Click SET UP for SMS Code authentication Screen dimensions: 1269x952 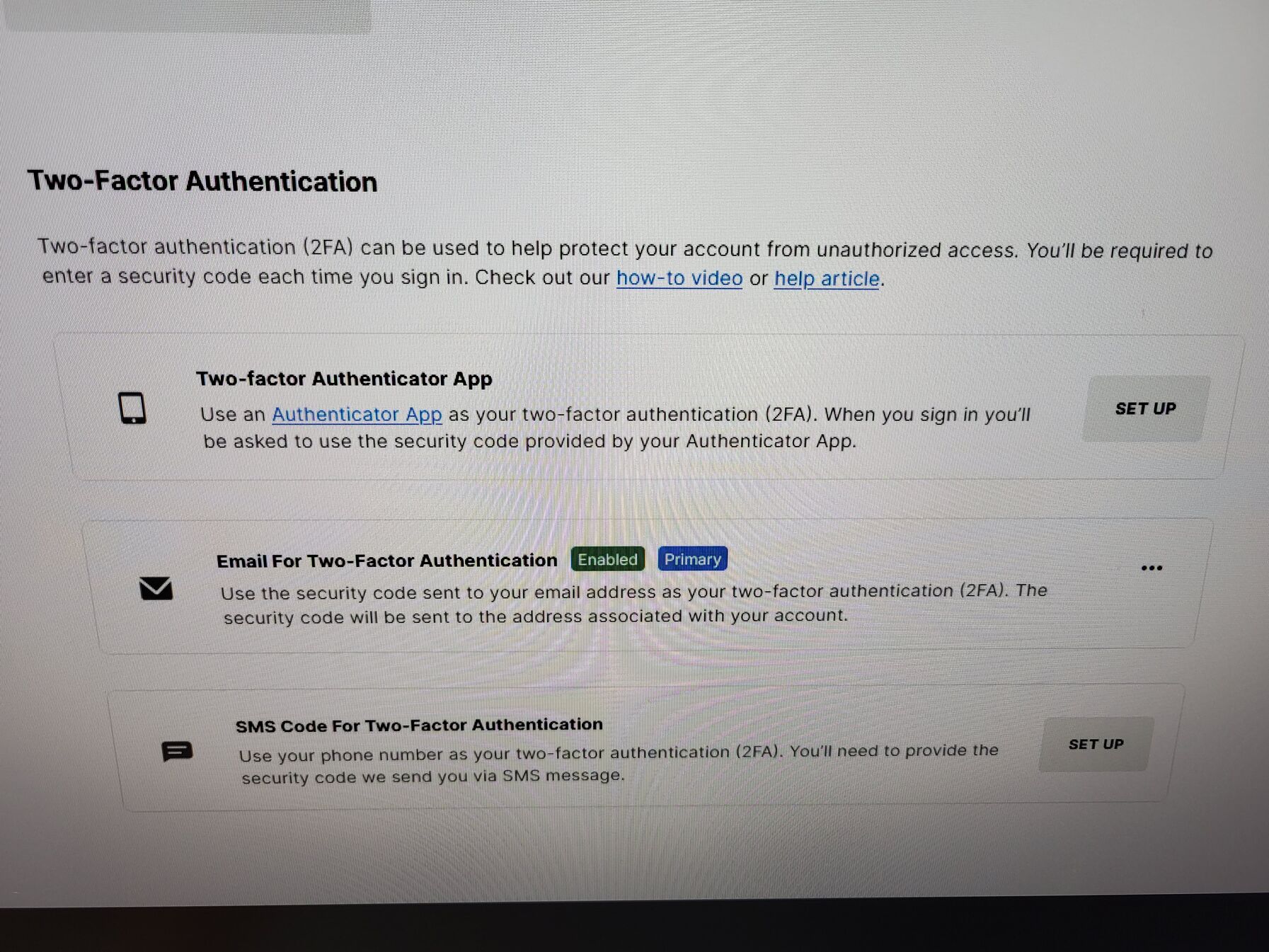coord(1096,744)
